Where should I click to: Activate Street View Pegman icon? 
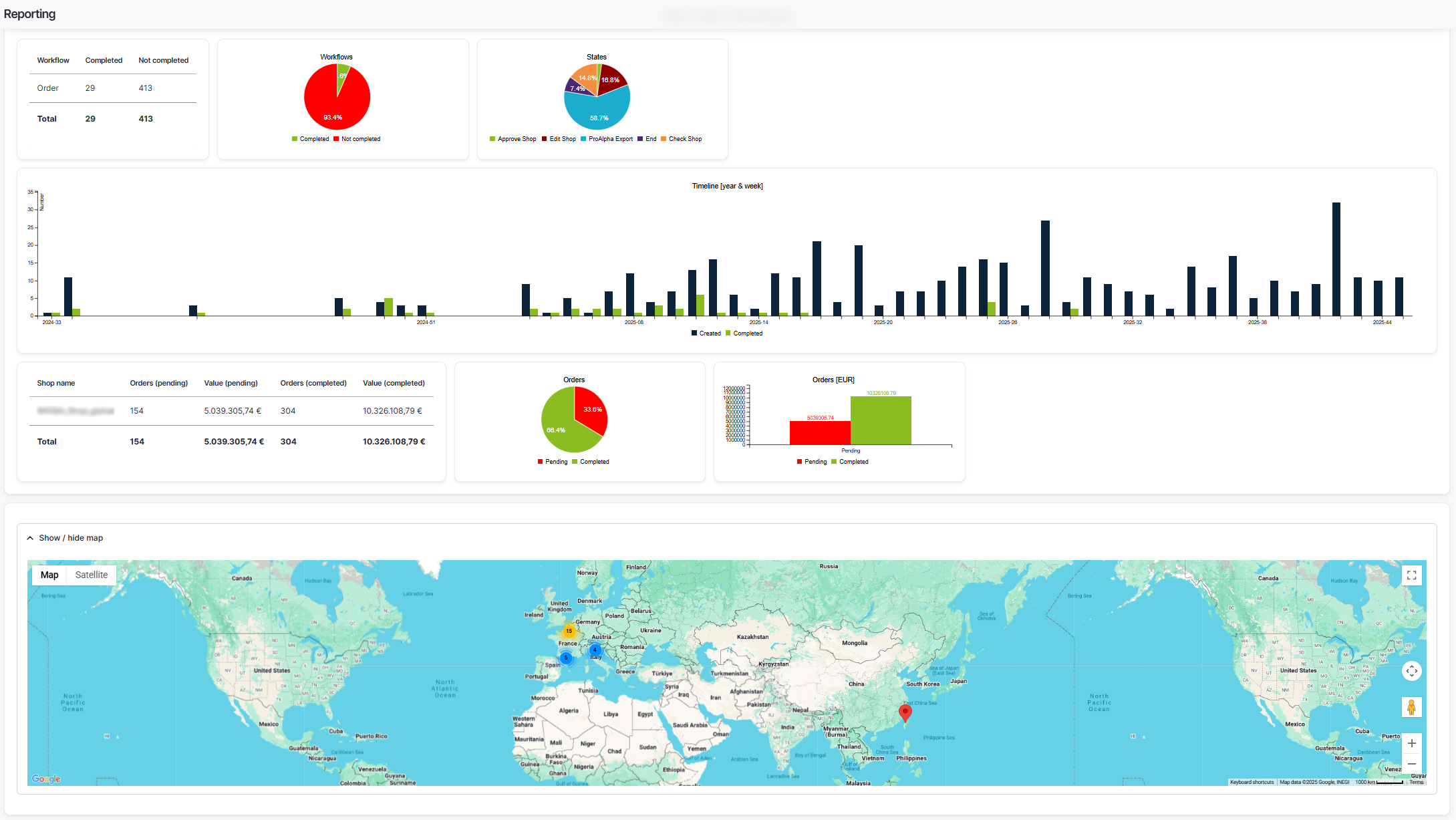point(1412,706)
